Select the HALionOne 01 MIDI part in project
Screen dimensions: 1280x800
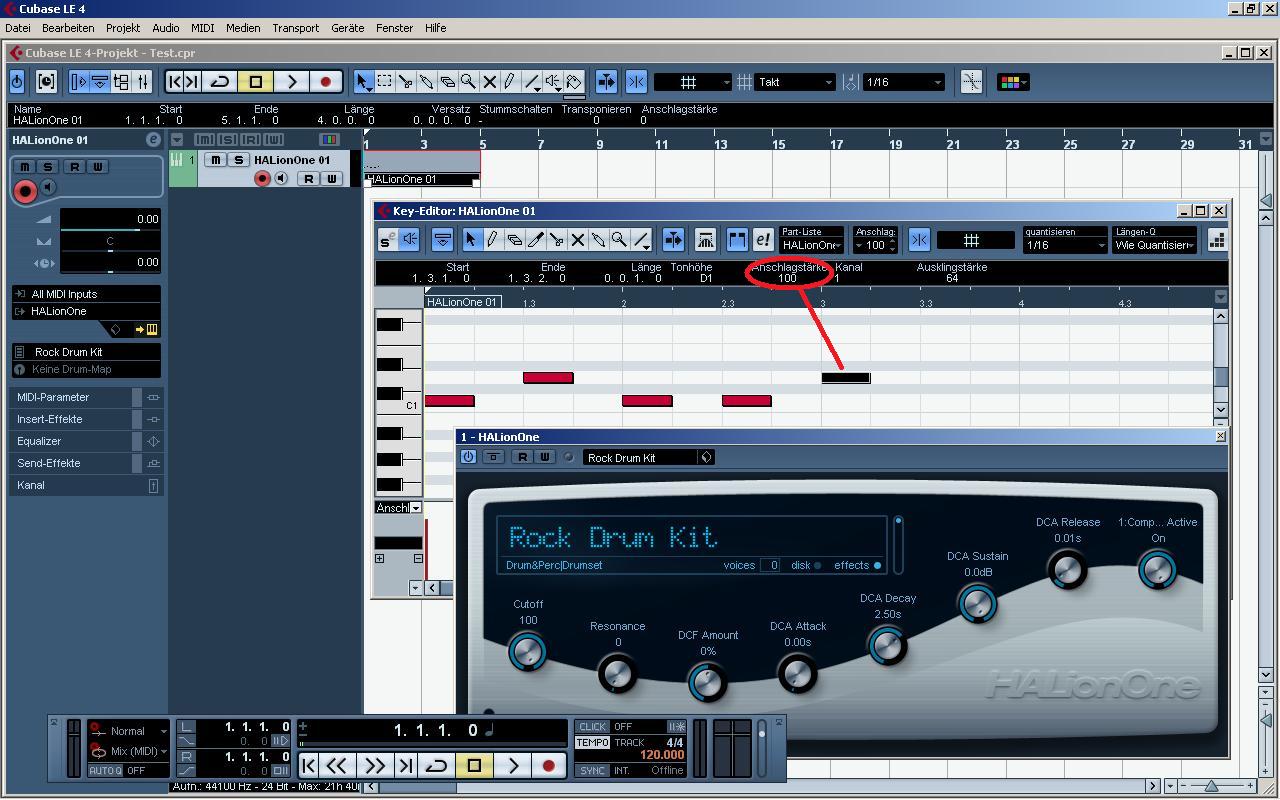pos(423,169)
